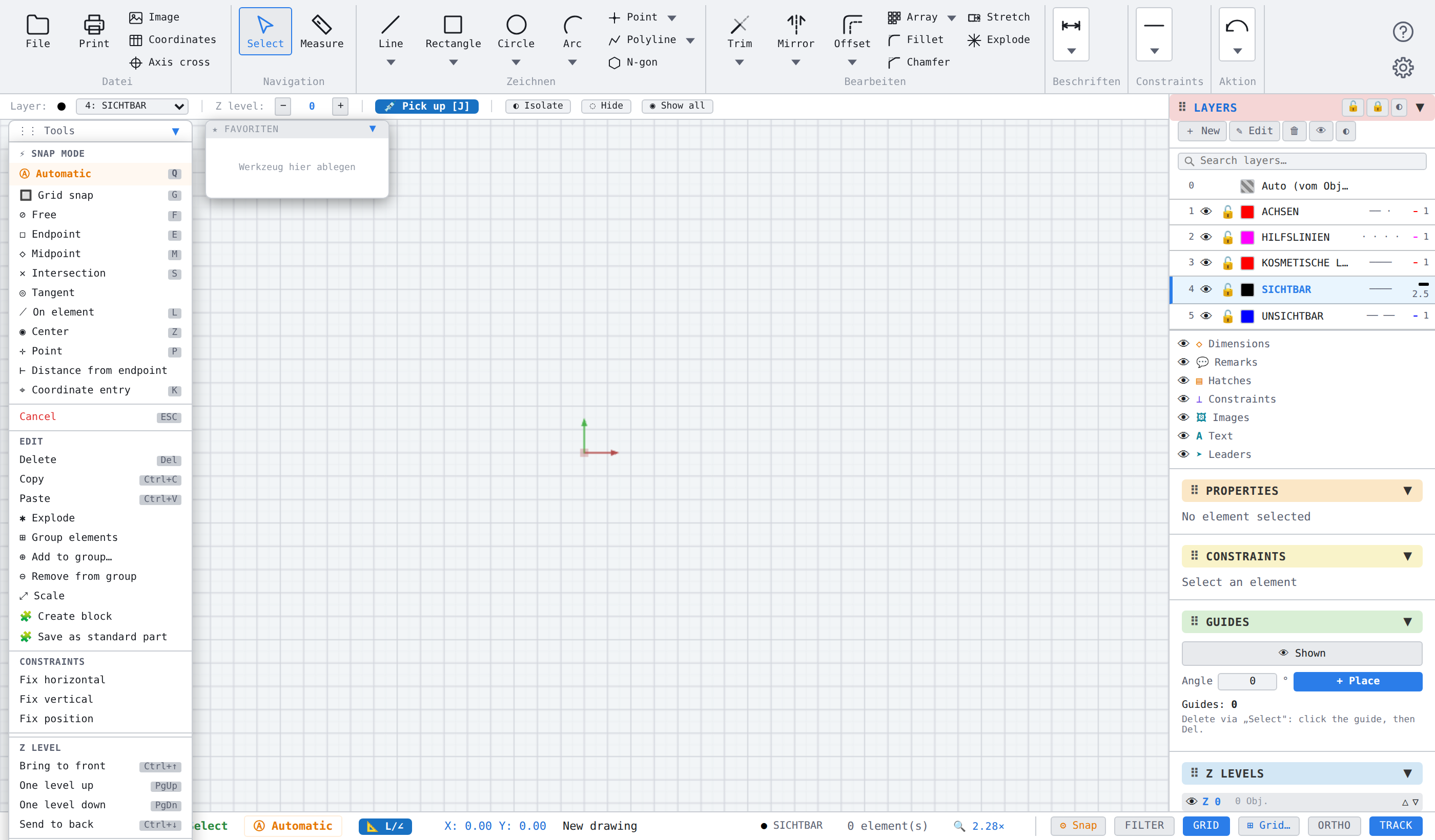Choose the Fillet tool
The width and height of the screenshot is (1435, 840).
click(916, 40)
